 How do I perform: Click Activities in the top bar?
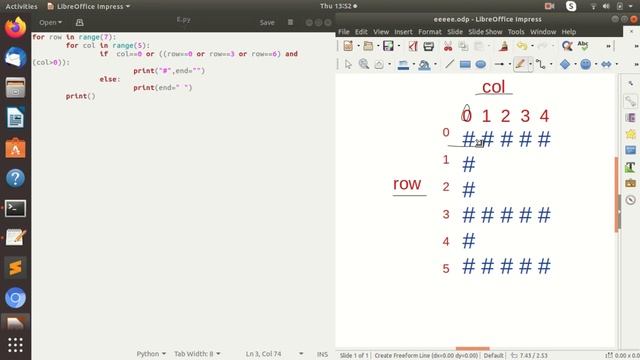pos(21,6)
